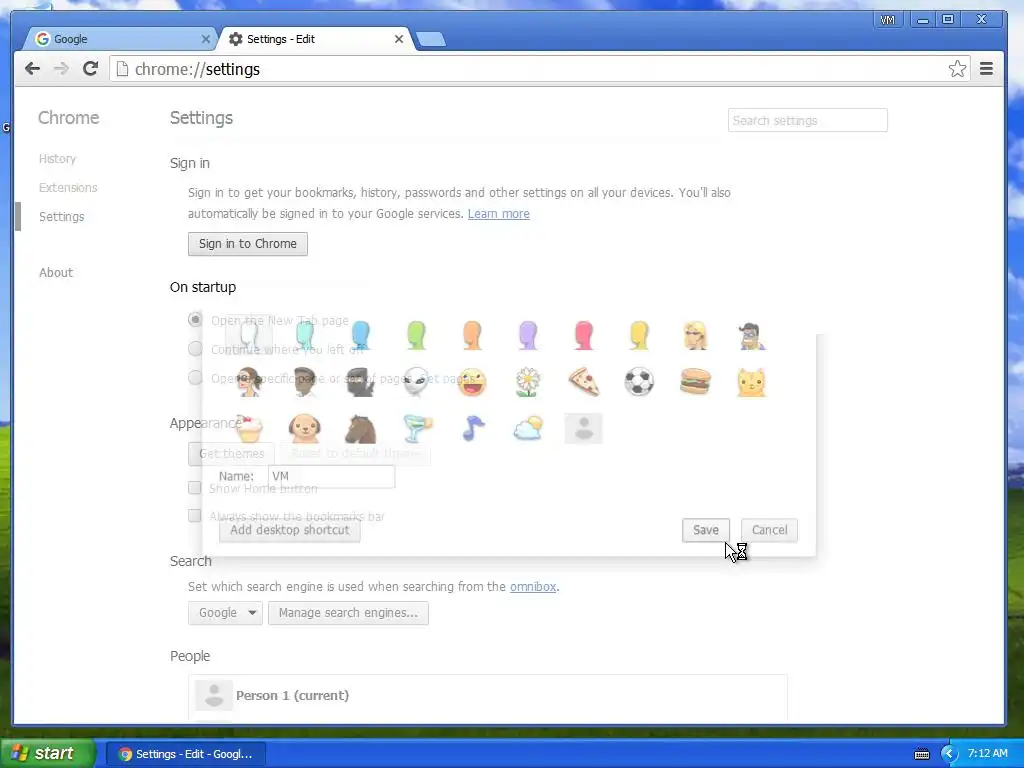Reload the current page
The image size is (1024, 768).
click(90, 69)
